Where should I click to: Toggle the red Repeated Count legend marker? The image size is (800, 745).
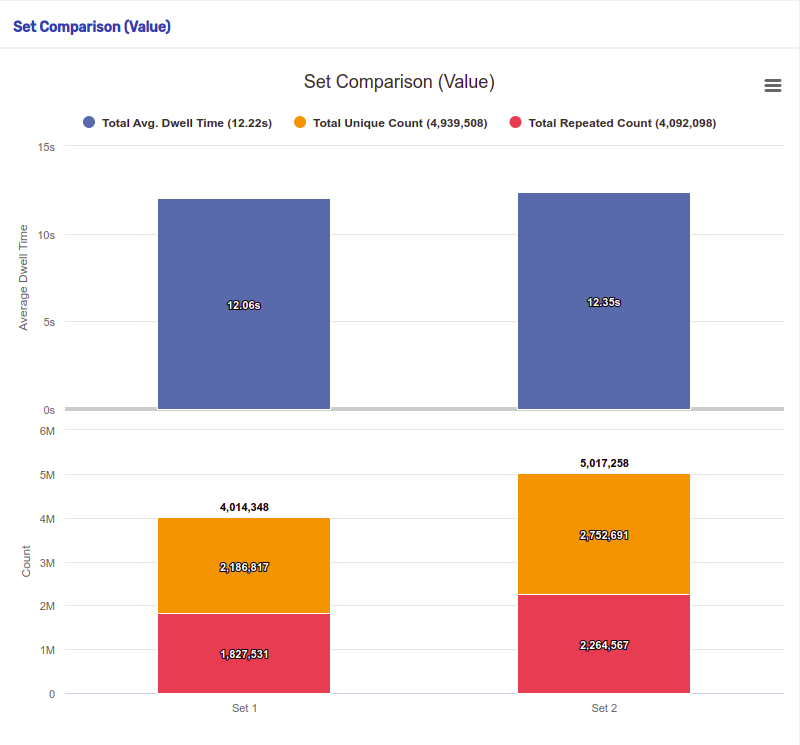click(x=515, y=122)
